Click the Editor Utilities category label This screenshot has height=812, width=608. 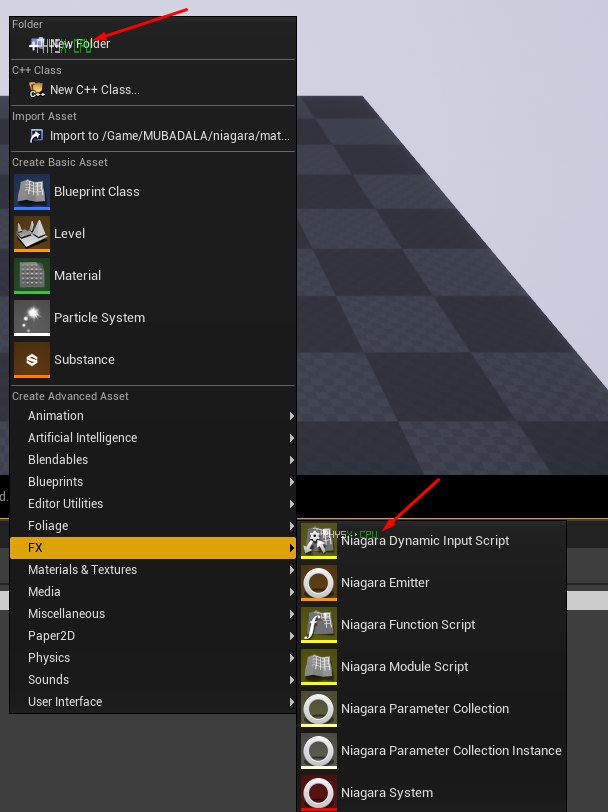coord(65,504)
